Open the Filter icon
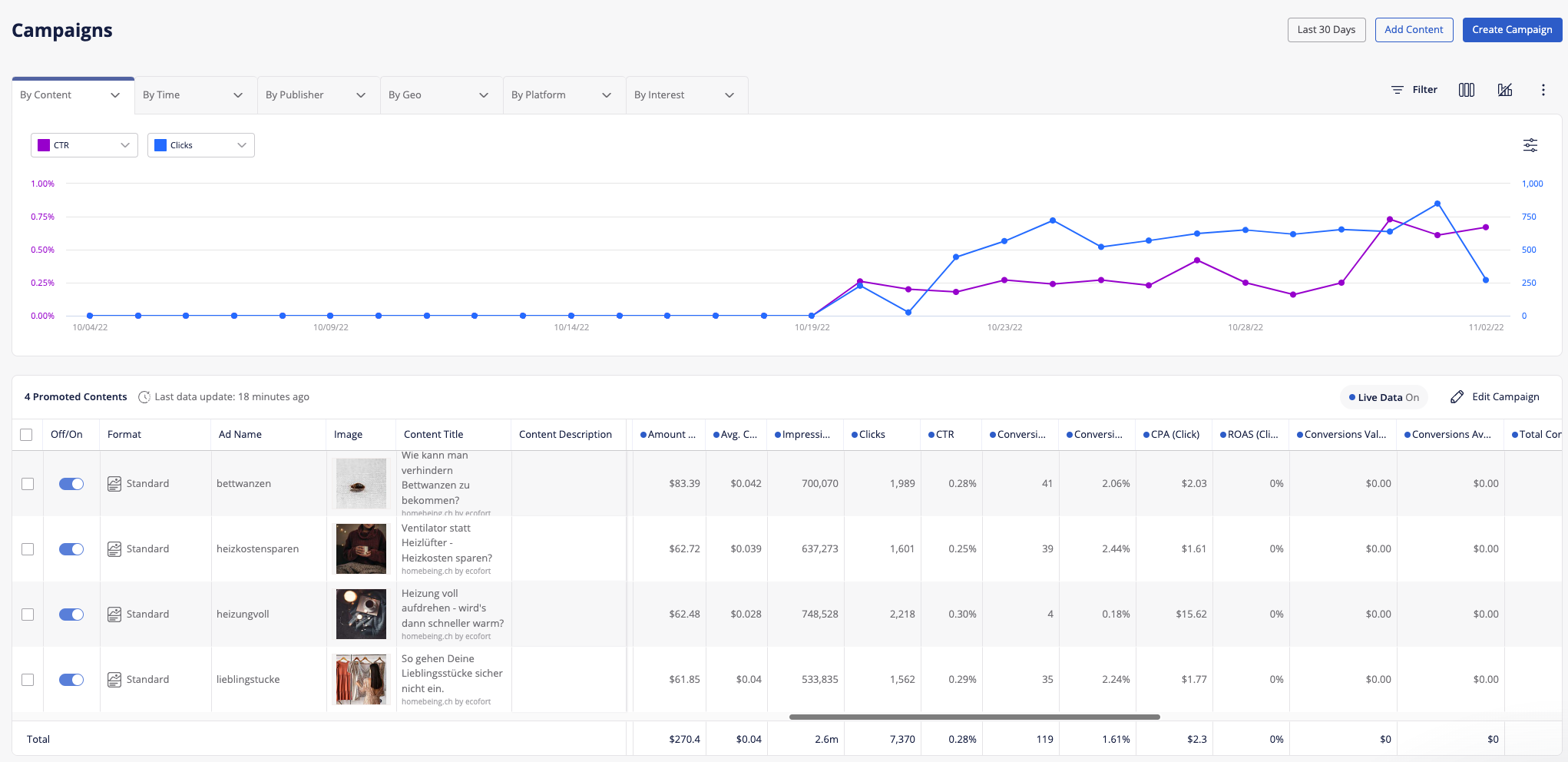The image size is (1568, 762). [1398, 90]
